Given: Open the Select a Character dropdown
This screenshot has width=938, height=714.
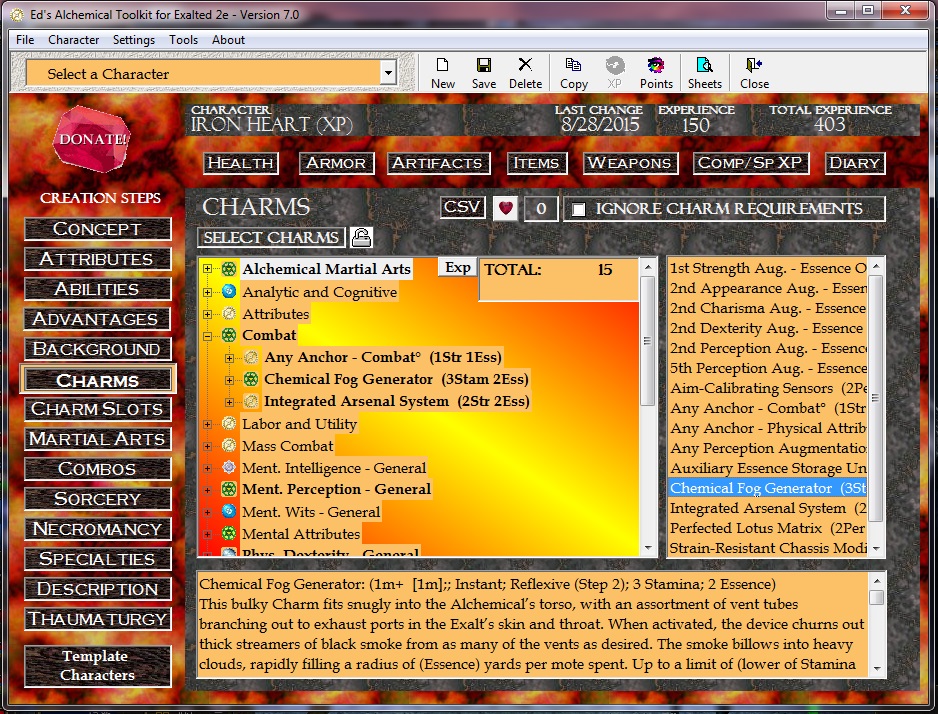Looking at the screenshot, I should pos(388,73).
